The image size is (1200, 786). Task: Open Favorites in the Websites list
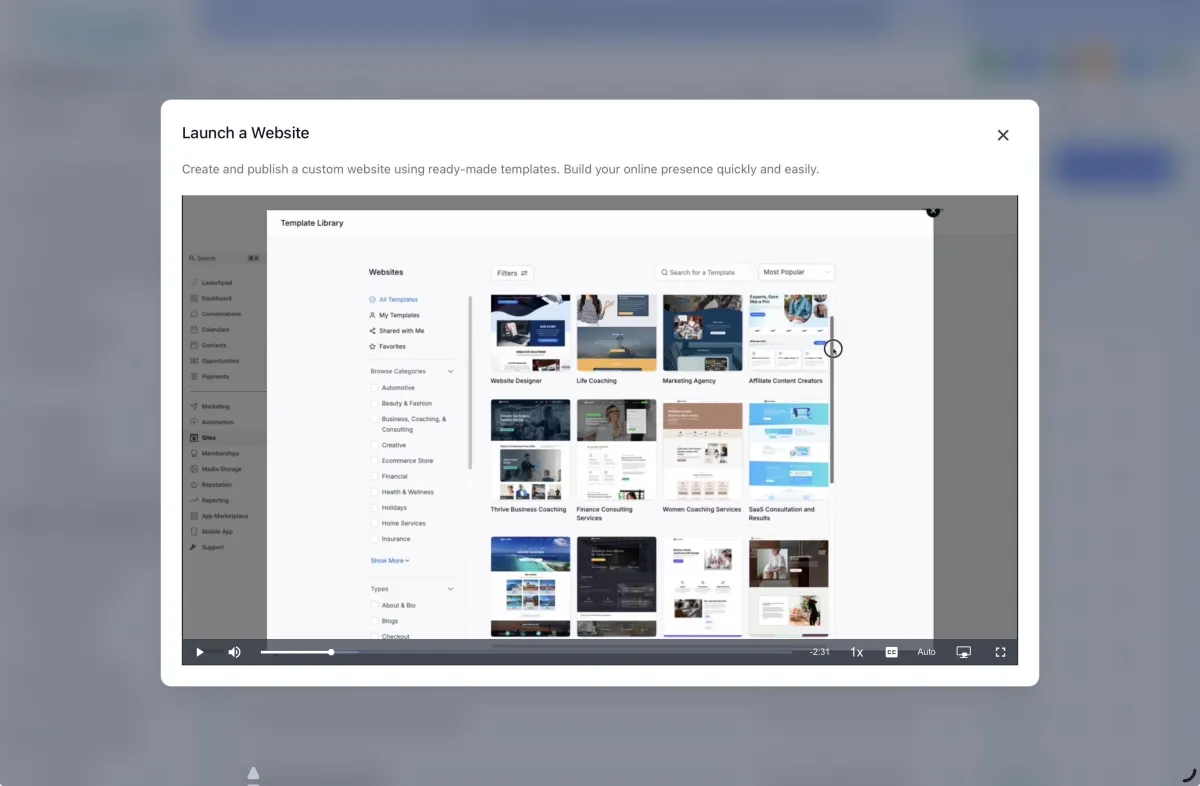(x=387, y=347)
